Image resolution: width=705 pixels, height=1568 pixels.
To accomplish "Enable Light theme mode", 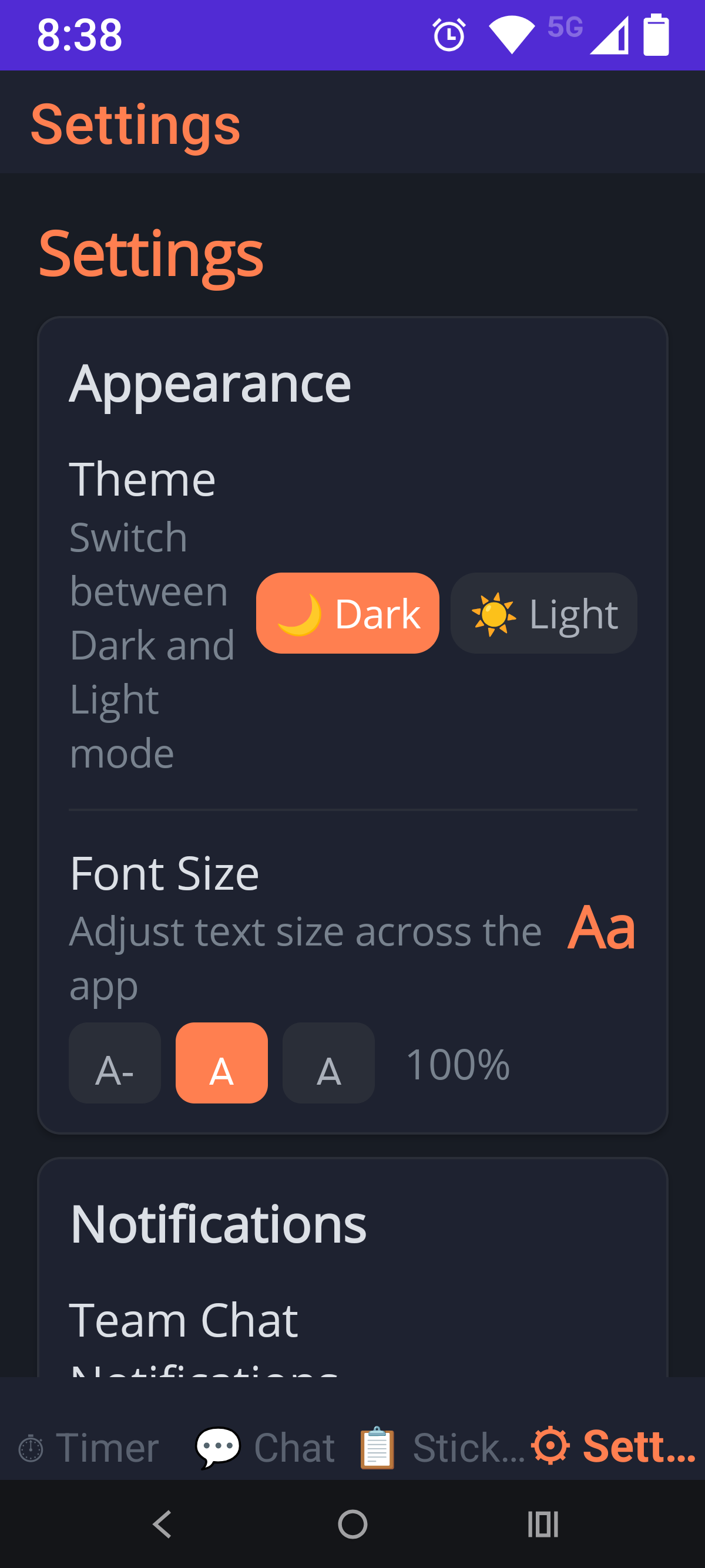I will coord(543,613).
